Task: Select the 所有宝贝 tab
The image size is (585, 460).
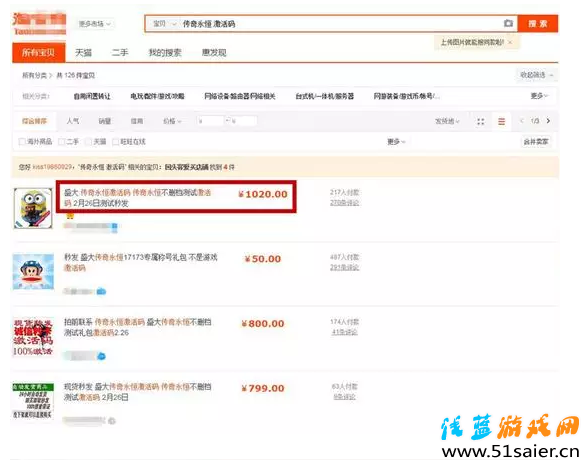Action: coord(38,53)
